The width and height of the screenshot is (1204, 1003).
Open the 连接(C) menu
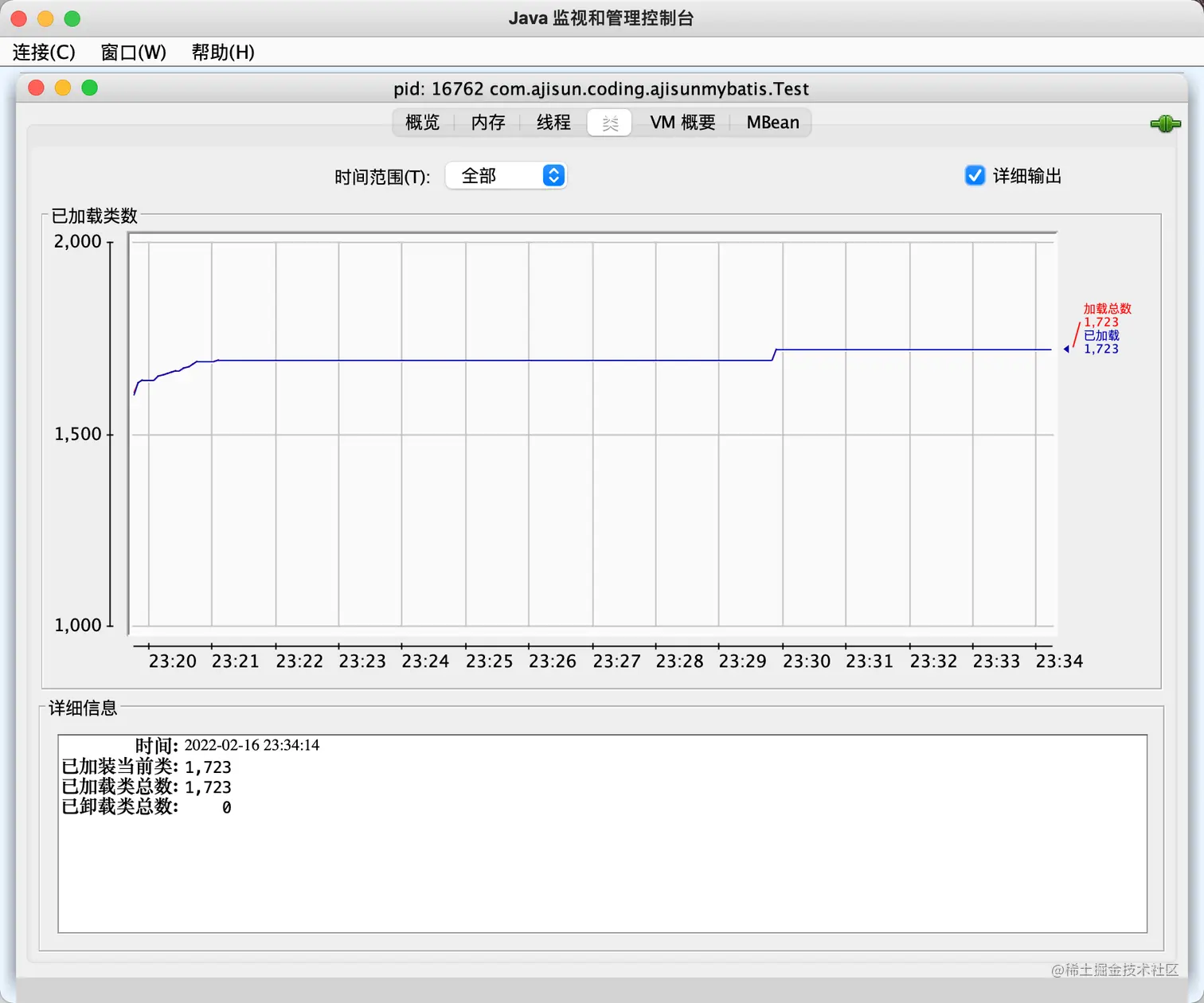click(44, 53)
